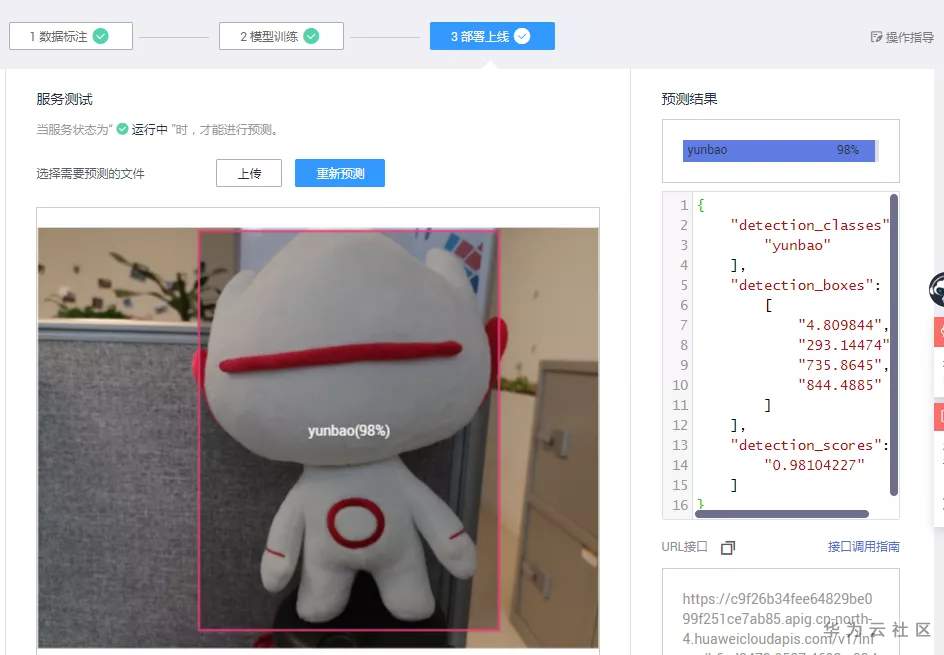
Task: Click the check icon on 部署上线
Action: point(522,36)
